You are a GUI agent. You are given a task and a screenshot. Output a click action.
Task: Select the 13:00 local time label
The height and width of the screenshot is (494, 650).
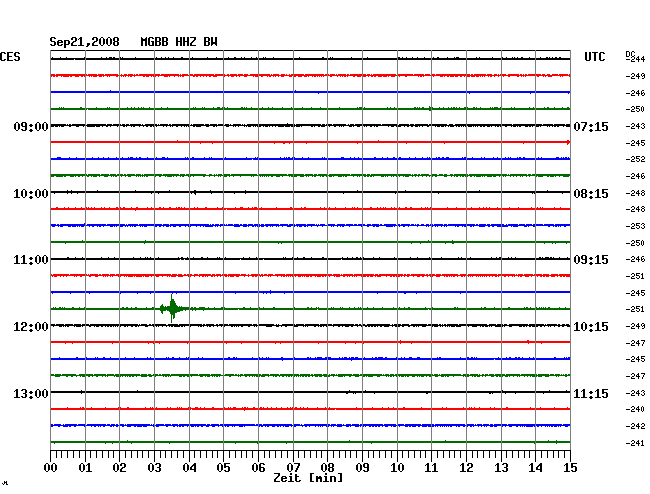coord(31,393)
